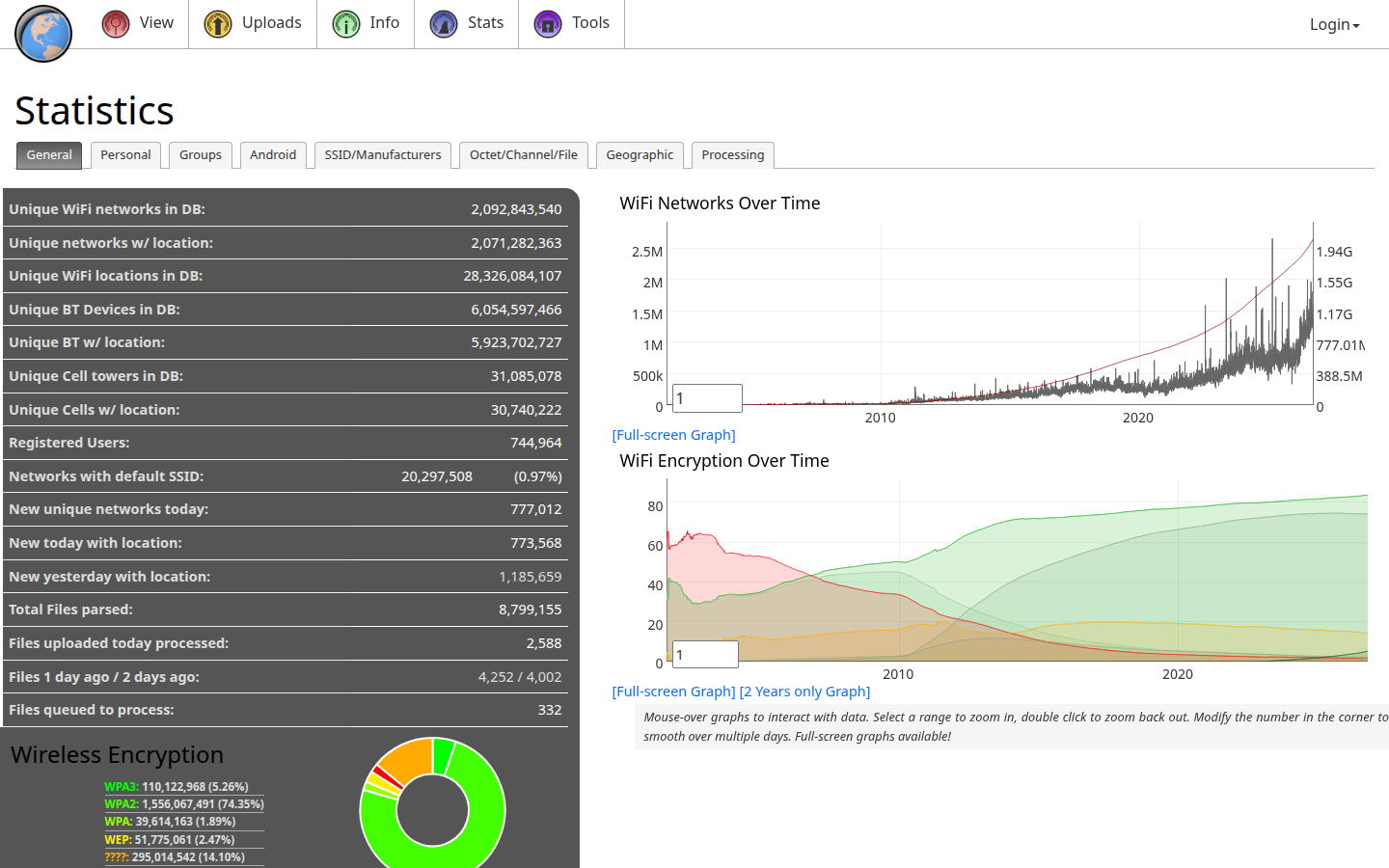The height and width of the screenshot is (868, 1389).
Task: Open the 2 Years only Graph link
Action: [805, 692]
